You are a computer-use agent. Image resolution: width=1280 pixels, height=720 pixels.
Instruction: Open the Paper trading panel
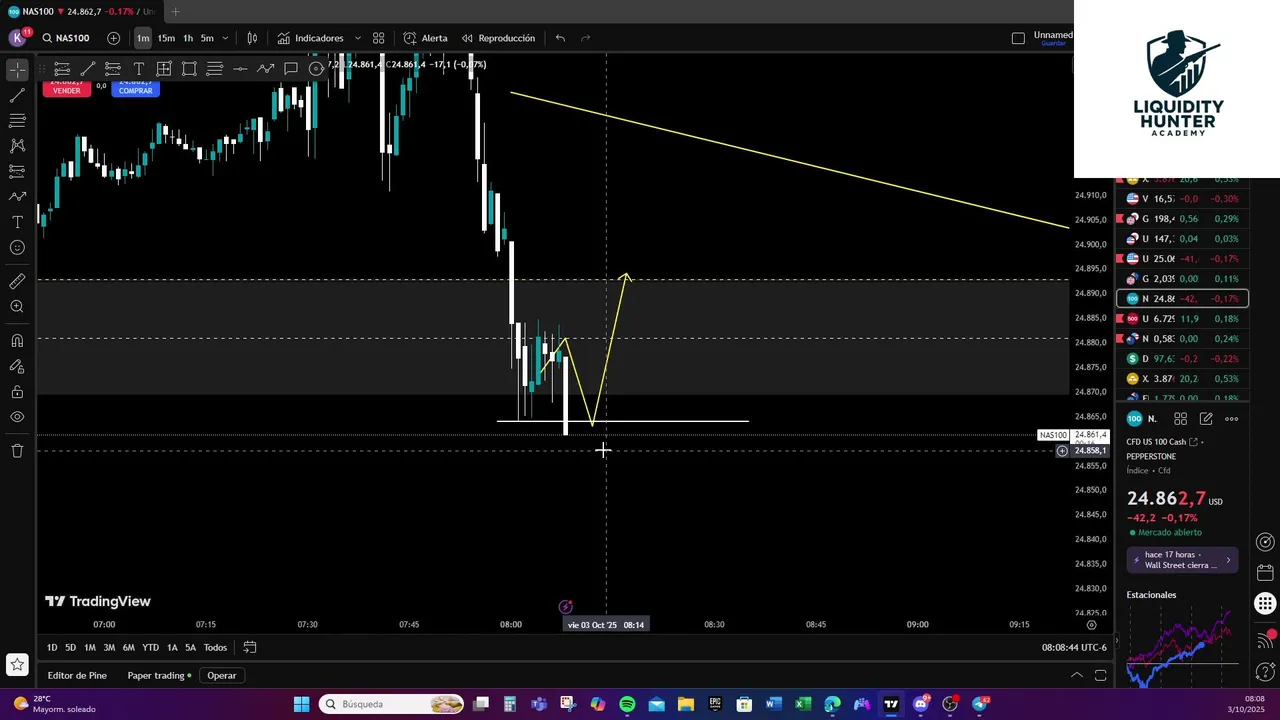(x=160, y=675)
